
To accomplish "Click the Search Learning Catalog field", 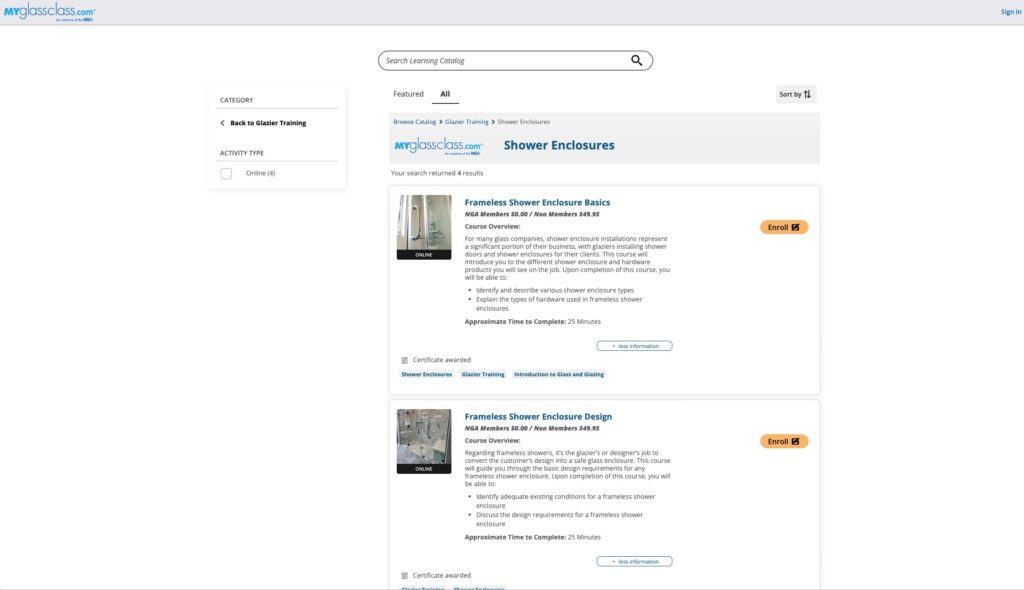I will click(x=515, y=61).
